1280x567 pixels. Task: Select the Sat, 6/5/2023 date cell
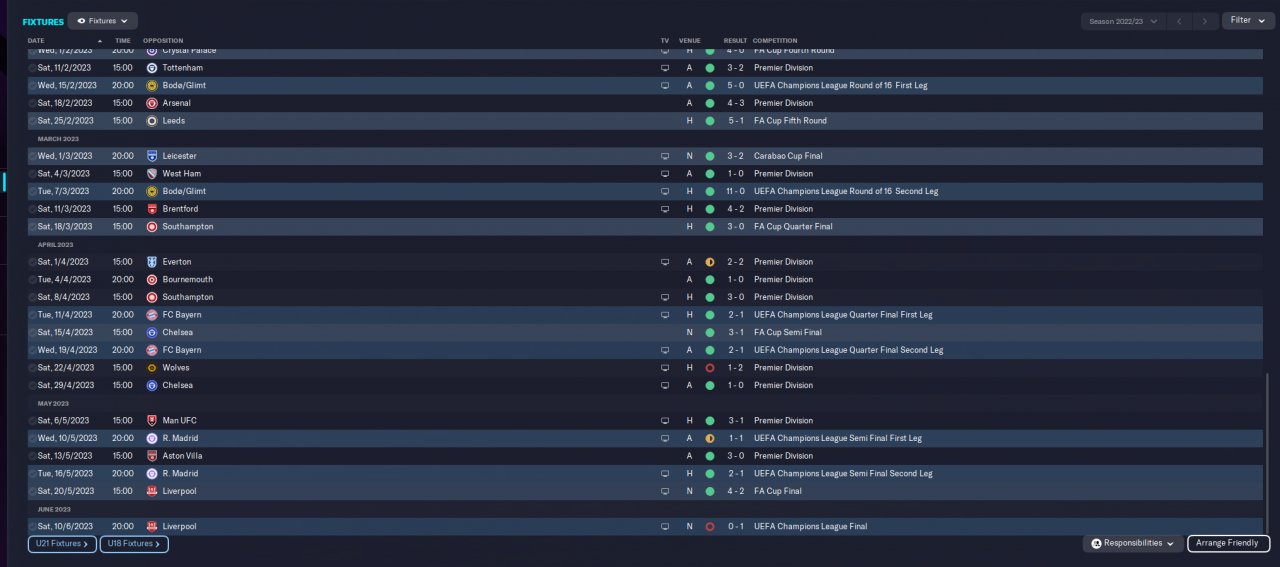63,421
